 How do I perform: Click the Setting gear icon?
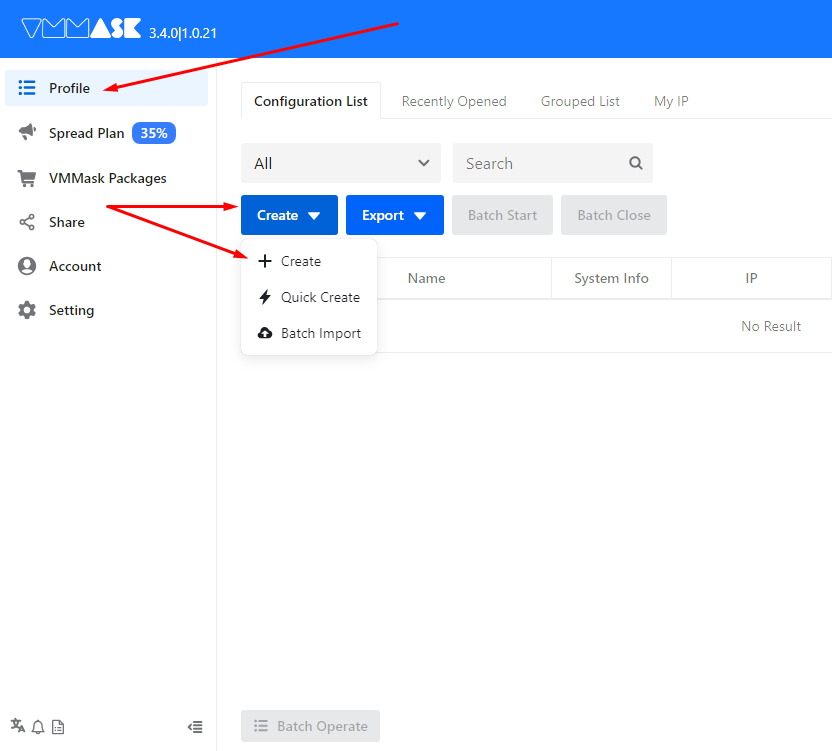coord(27,310)
